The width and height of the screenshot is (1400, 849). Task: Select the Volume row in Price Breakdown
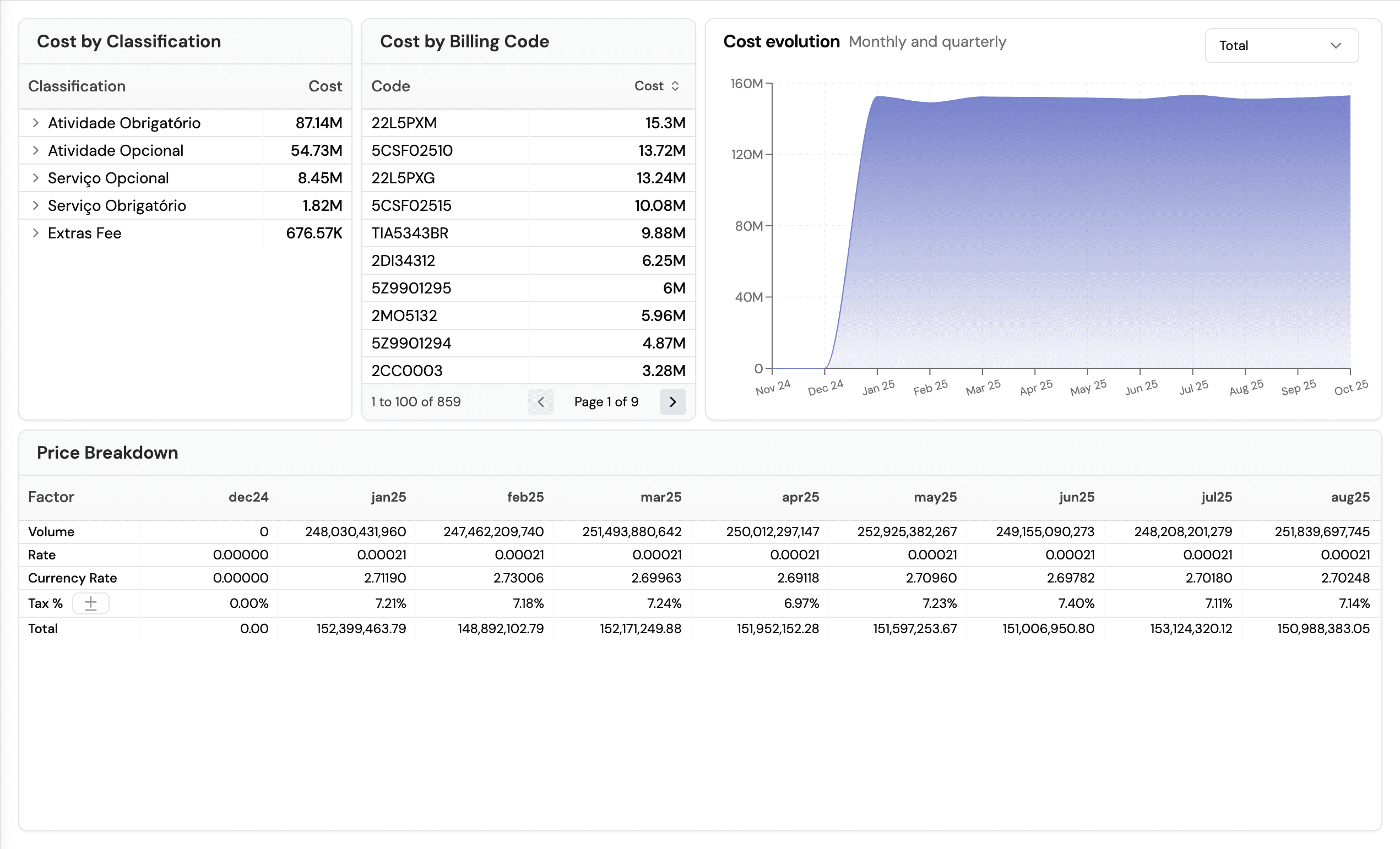click(x=52, y=531)
